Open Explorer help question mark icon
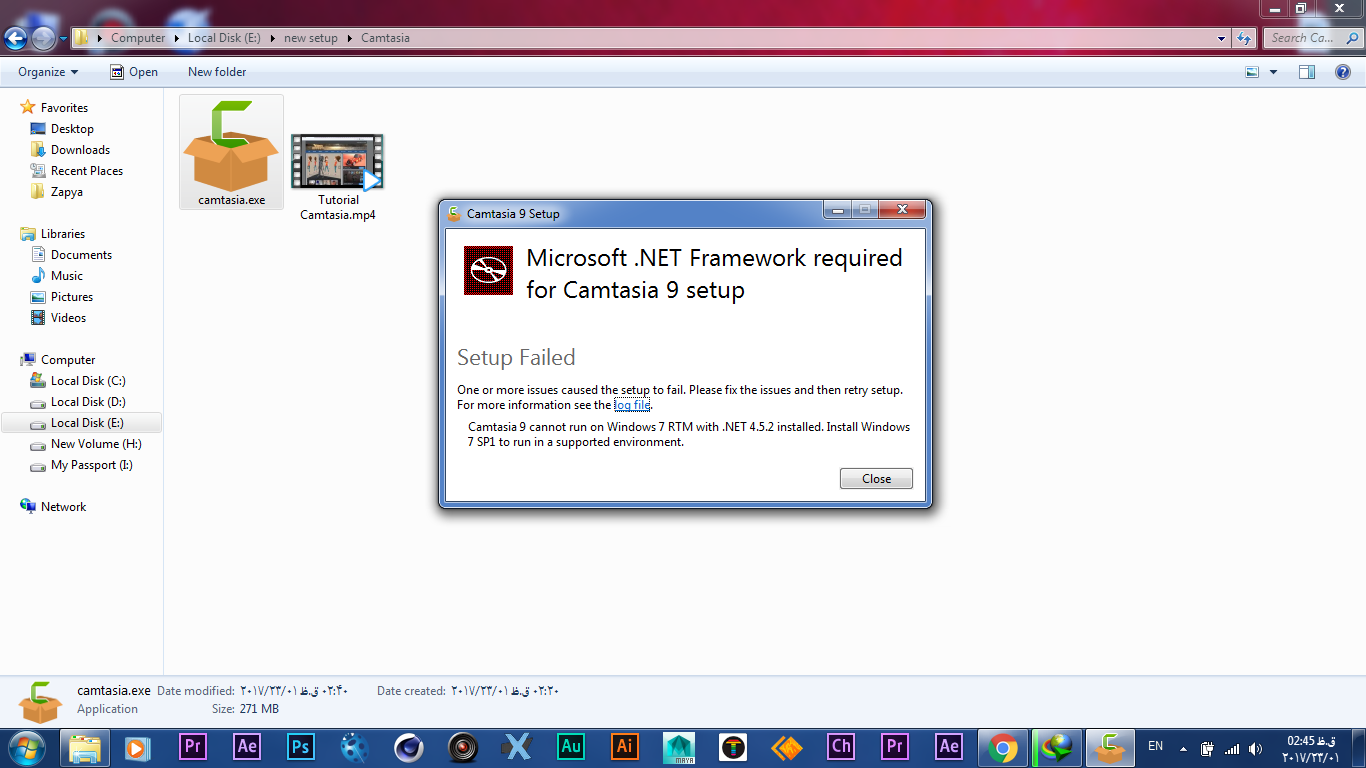1366x768 pixels. pos(1343,72)
